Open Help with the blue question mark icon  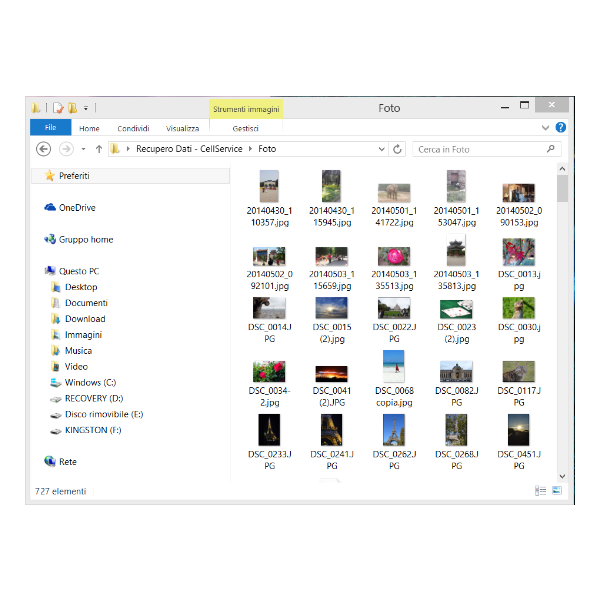(561, 127)
